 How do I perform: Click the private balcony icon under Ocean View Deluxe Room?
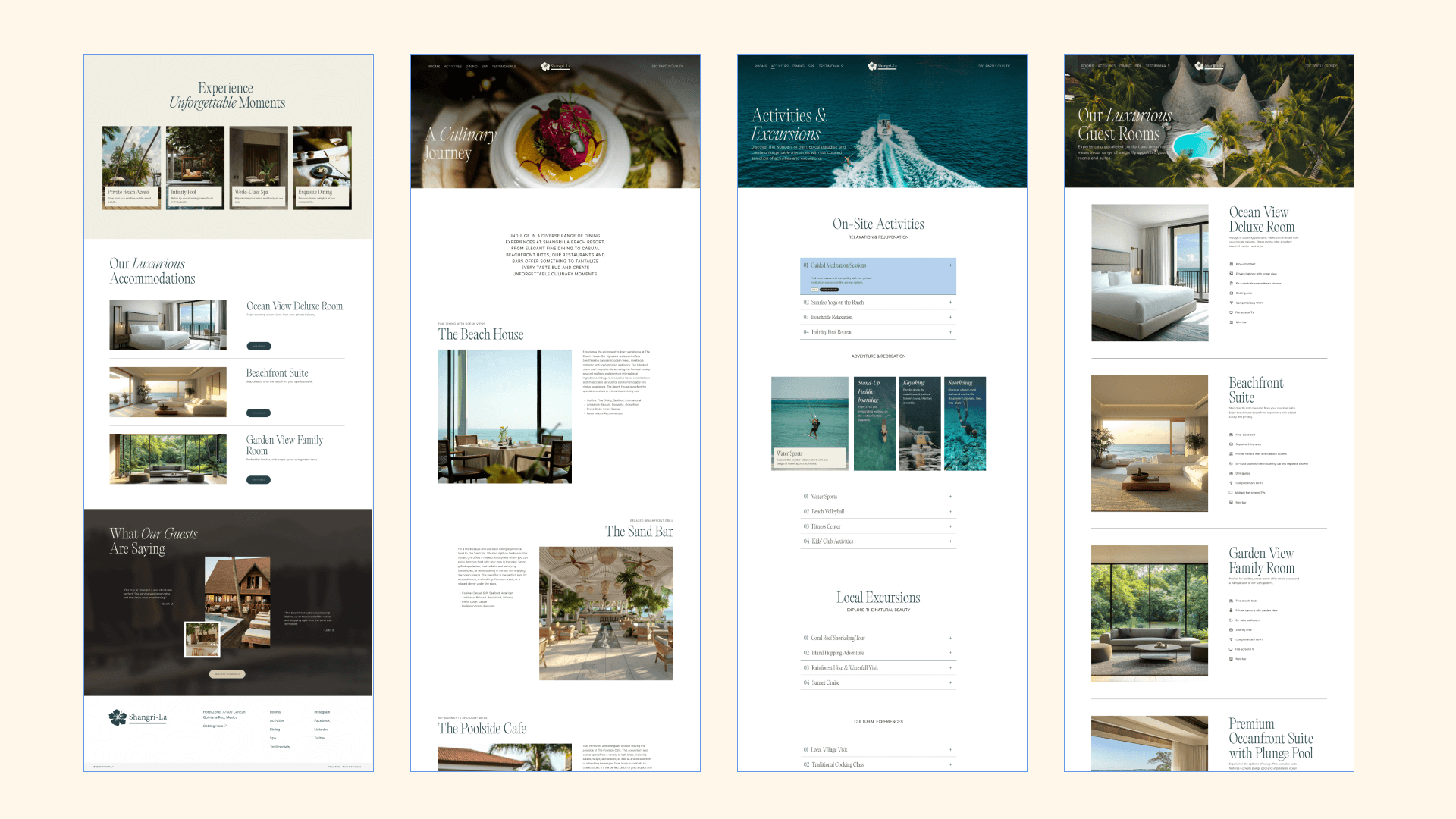[x=1231, y=274]
